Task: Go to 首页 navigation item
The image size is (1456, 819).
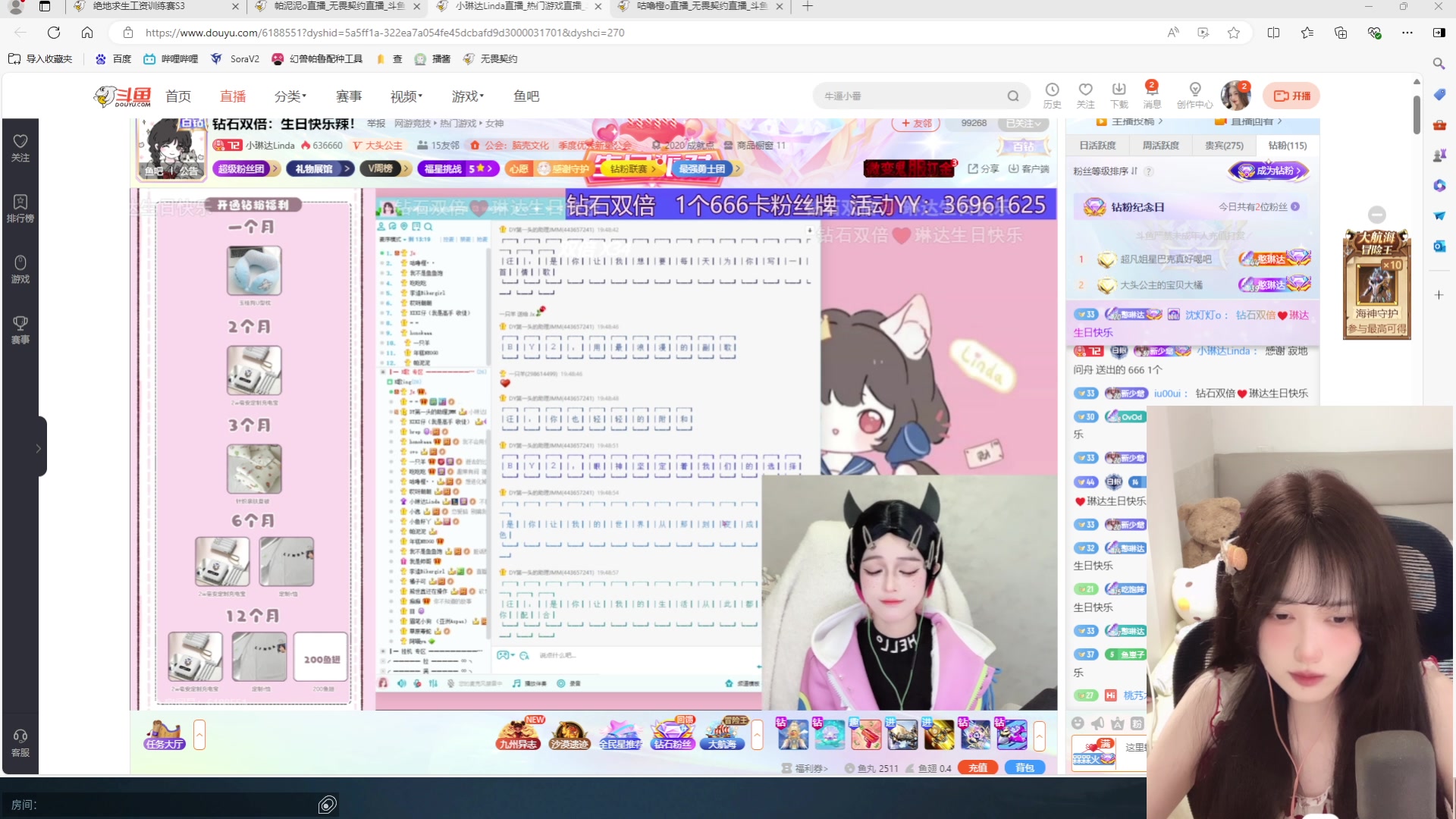Action: click(x=178, y=96)
